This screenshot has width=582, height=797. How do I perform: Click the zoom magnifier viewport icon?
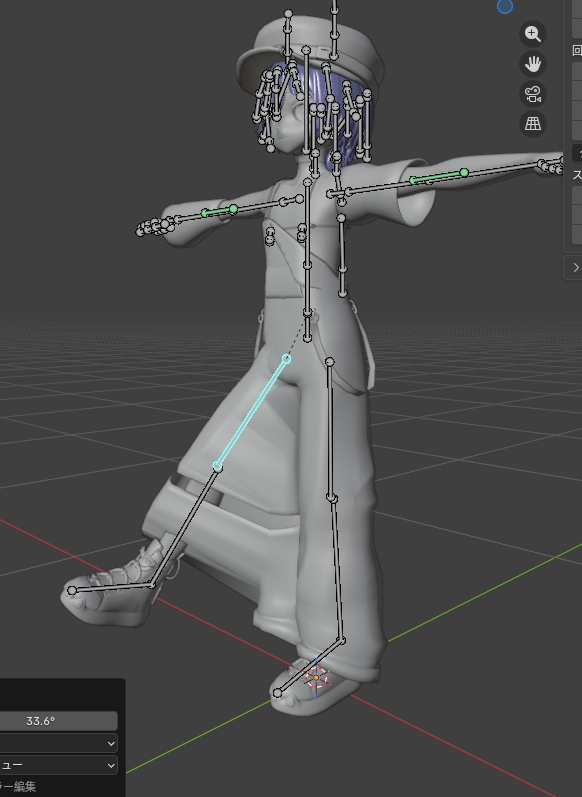click(x=533, y=34)
